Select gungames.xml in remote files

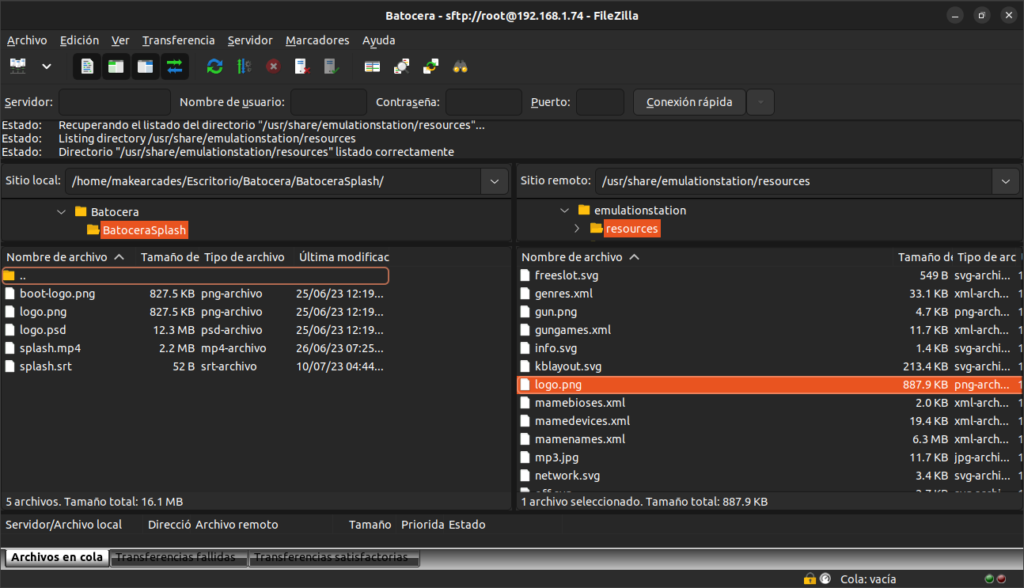click(x=573, y=331)
